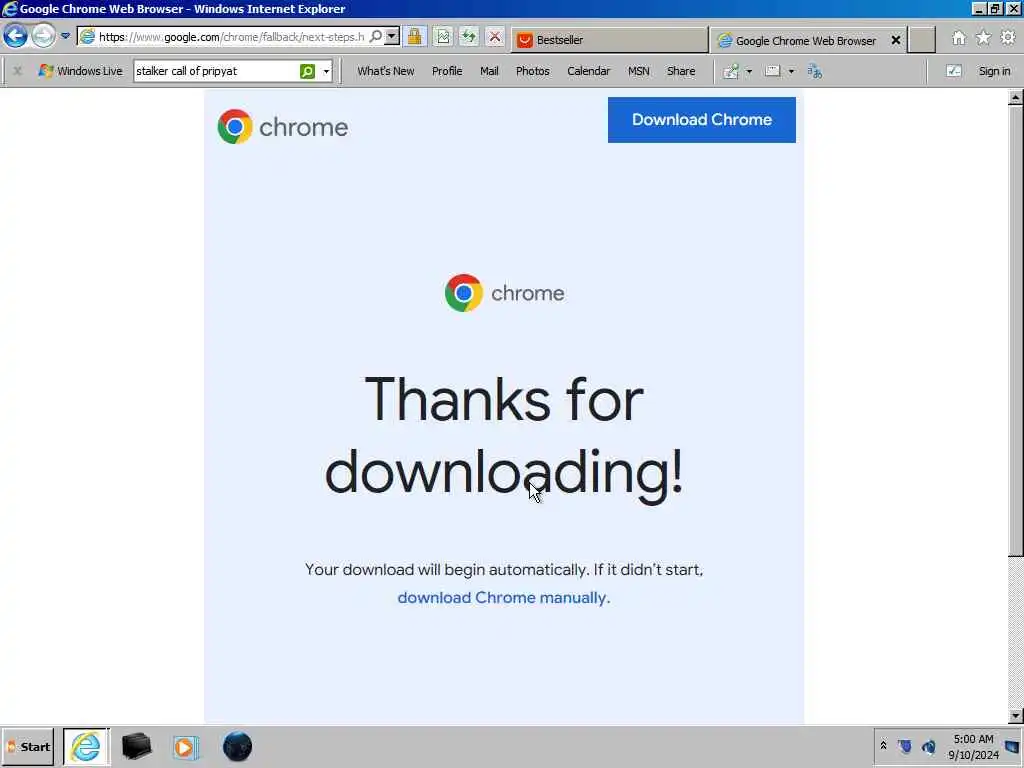Viewport: 1024px width, 768px height.
Task: Click the Translate icon in the toolbar
Action: tap(814, 71)
